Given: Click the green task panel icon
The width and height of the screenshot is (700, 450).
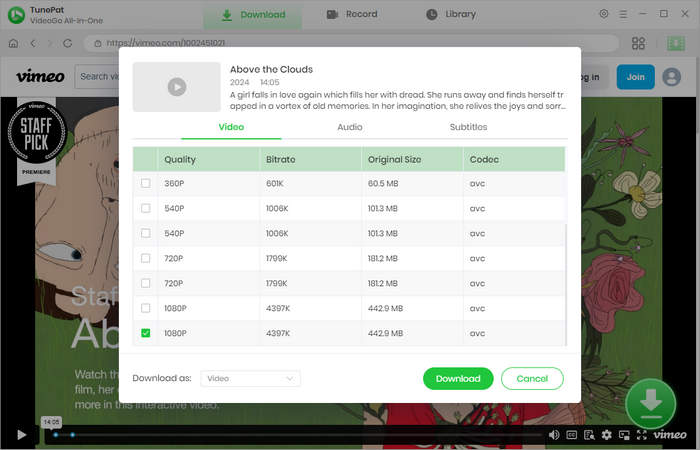Looking at the screenshot, I should [x=676, y=43].
